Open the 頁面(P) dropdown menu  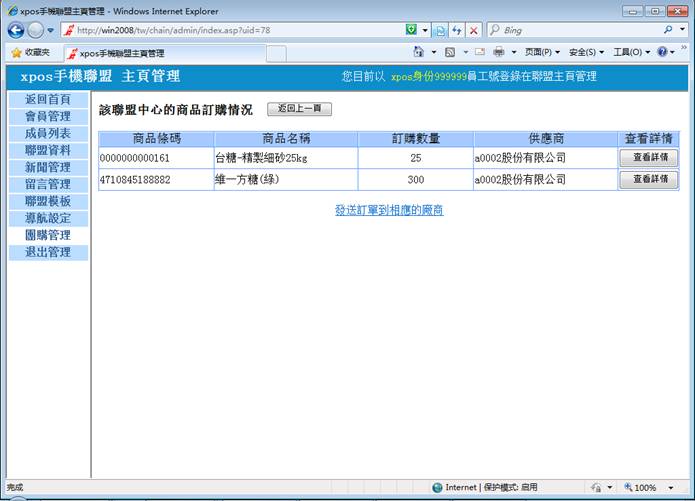click(x=543, y=52)
